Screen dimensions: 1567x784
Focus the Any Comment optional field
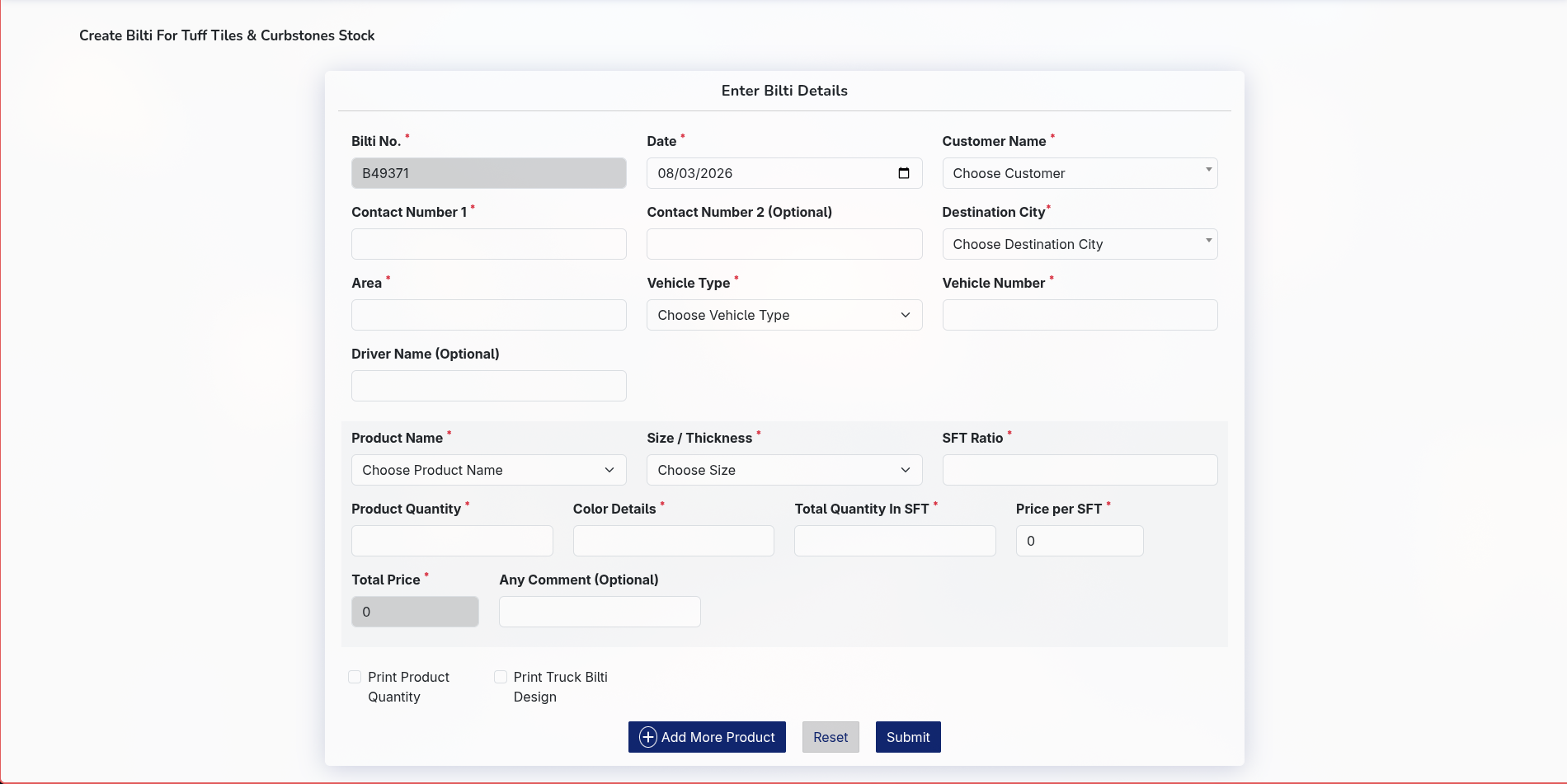point(600,612)
